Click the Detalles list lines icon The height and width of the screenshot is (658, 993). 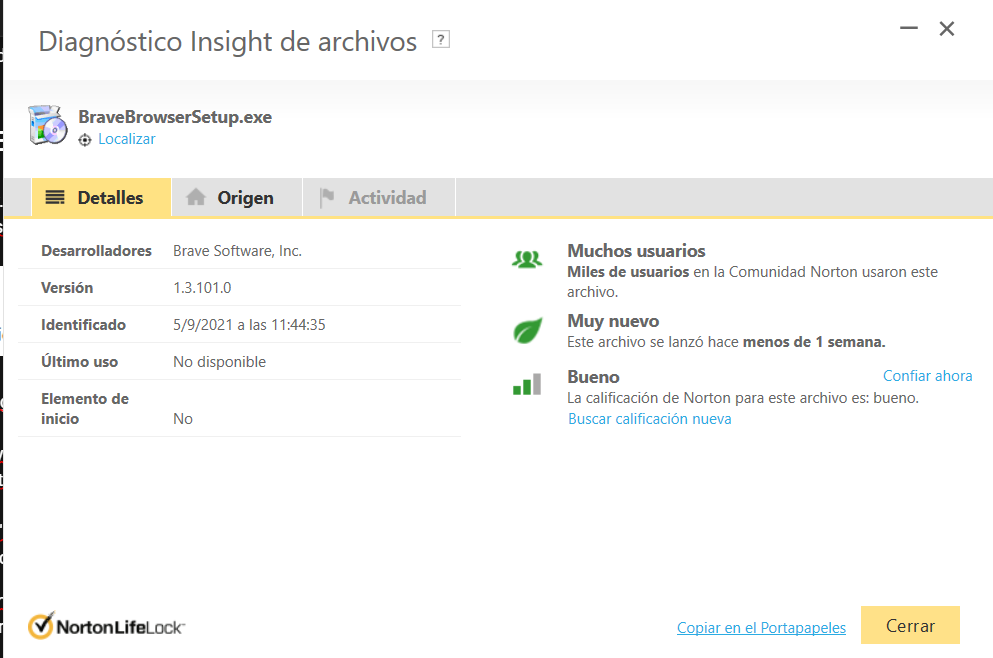(x=55, y=198)
